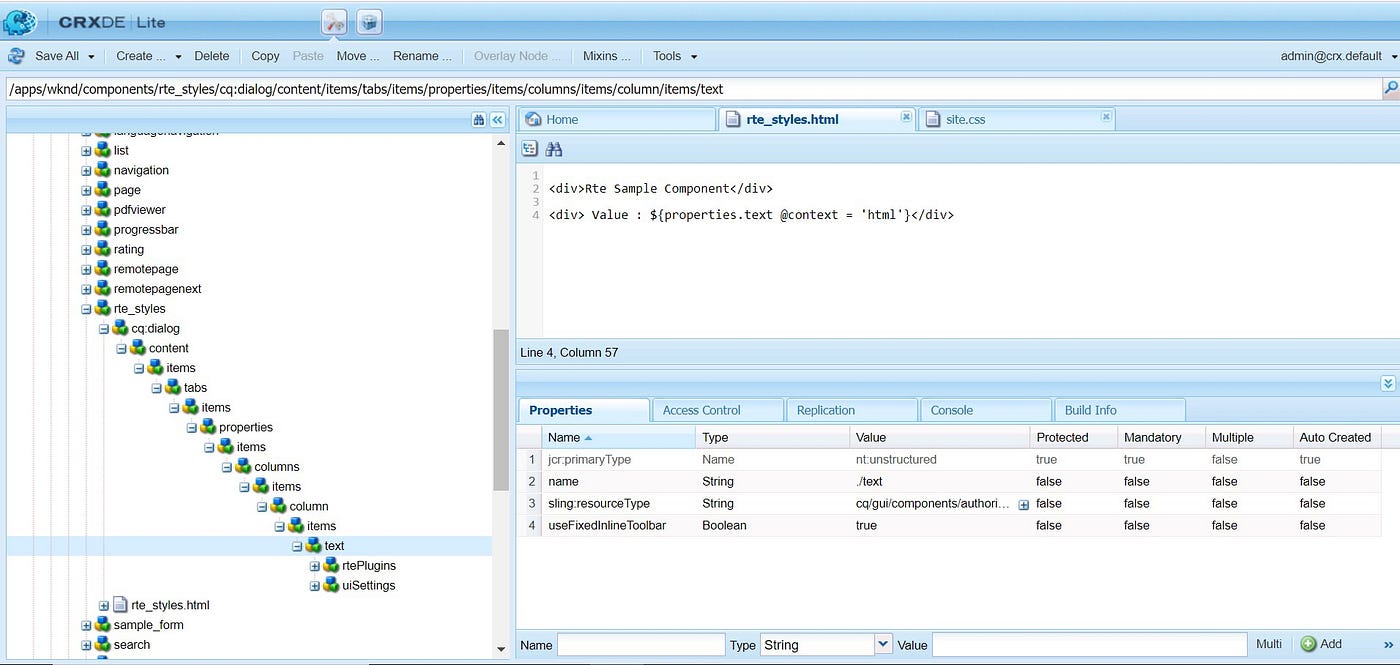
Task: Click the double-chevron next to Add
Action: (x=1388, y=644)
